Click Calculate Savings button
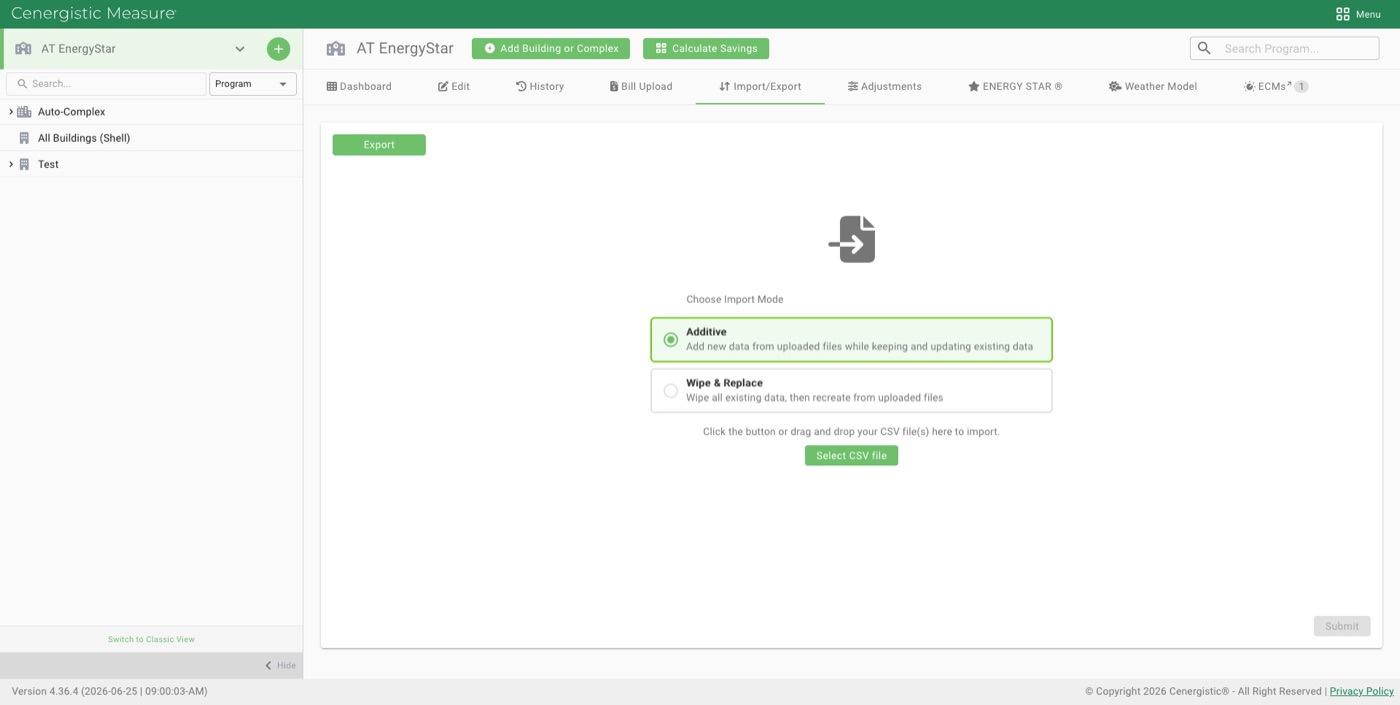 click(706, 48)
